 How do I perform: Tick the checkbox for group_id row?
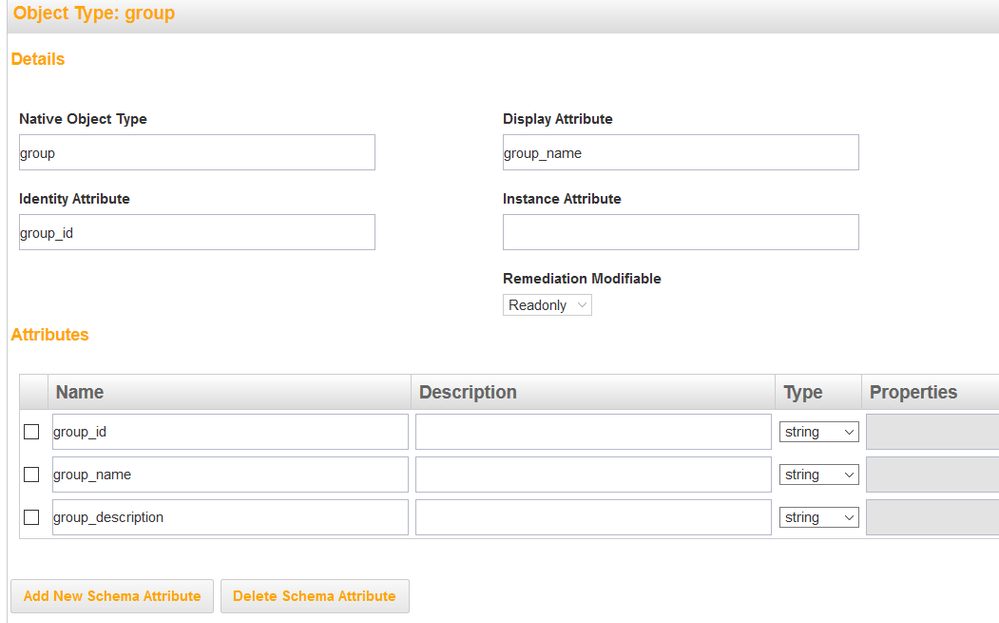(x=32, y=432)
